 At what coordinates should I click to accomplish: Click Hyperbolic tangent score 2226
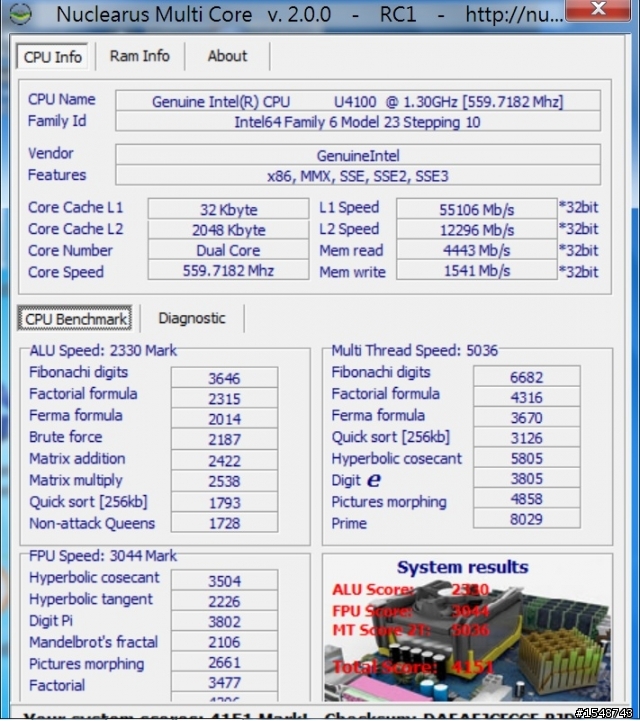coord(224,601)
